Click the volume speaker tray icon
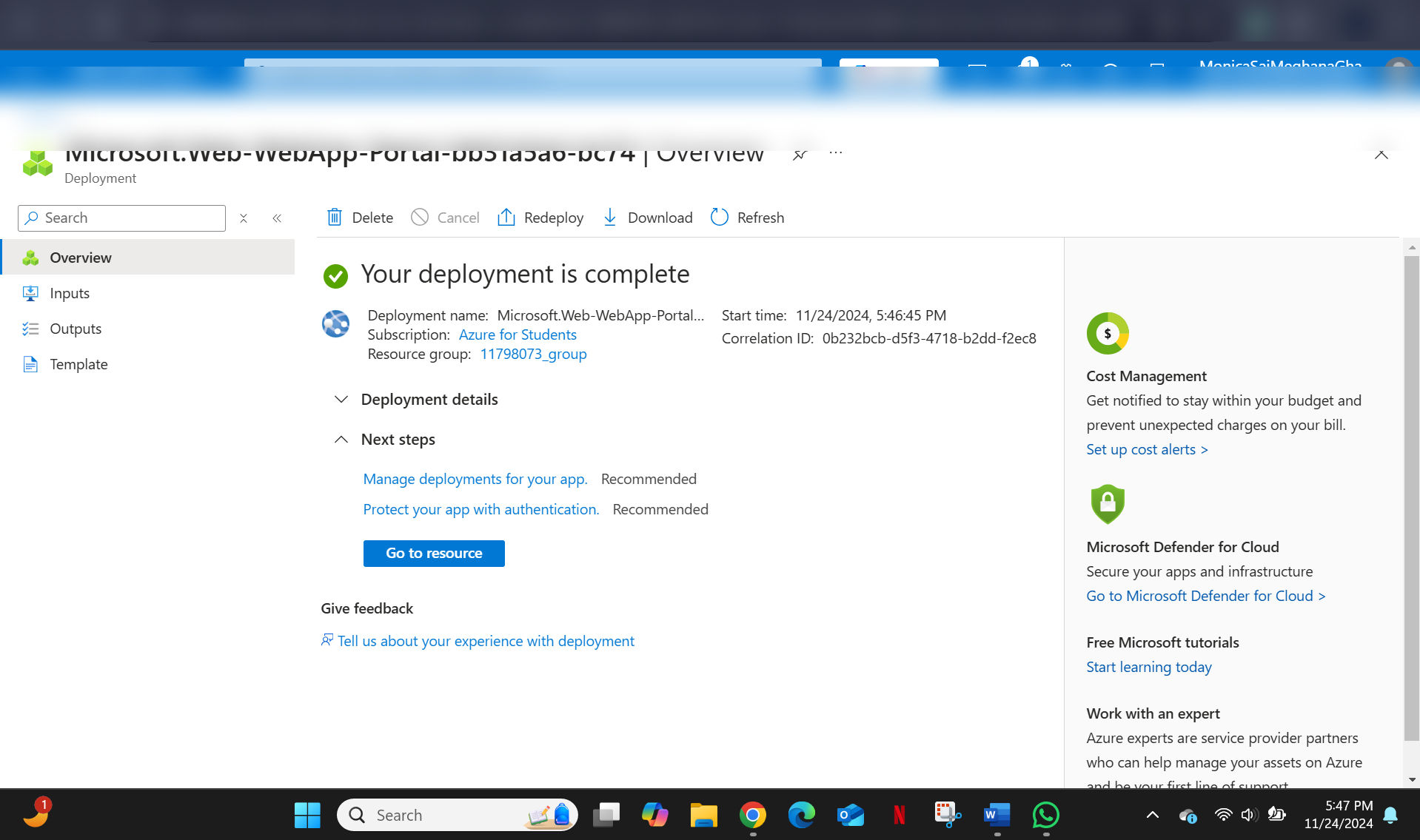Image resolution: width=1420 pixels, height=840 pixels. pyautogui.click(x=1250, y=815)
